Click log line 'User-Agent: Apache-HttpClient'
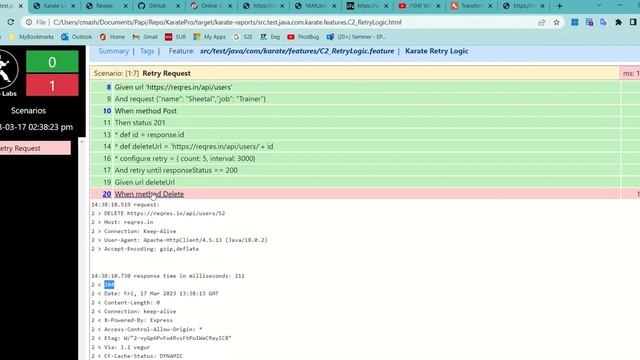 click(x=179, y=240)
